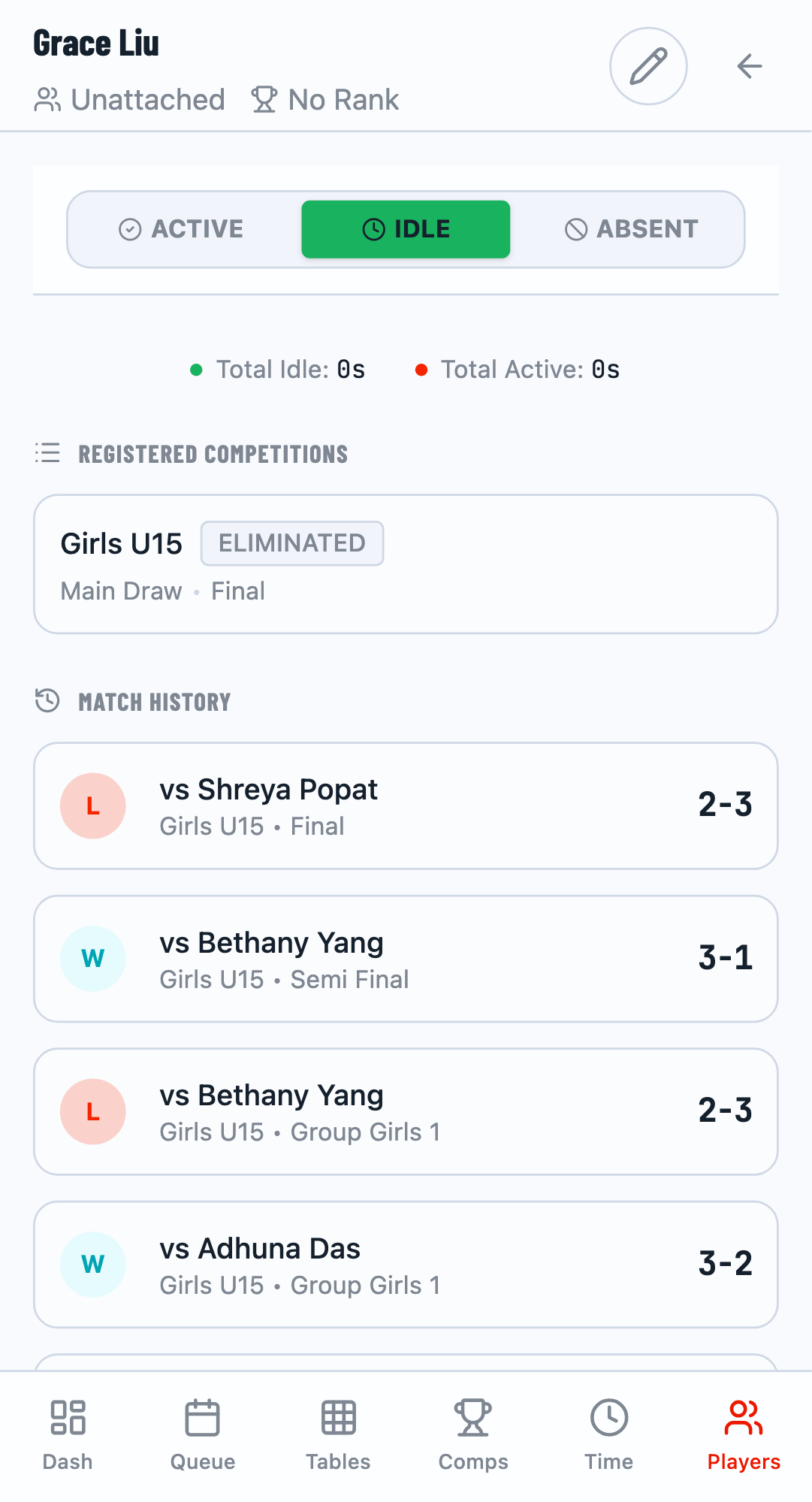Open match card vs Adhuna Das
The height and width of the screenshot is (1502, 812).
pyautogui.click(x=406, y=1265)
